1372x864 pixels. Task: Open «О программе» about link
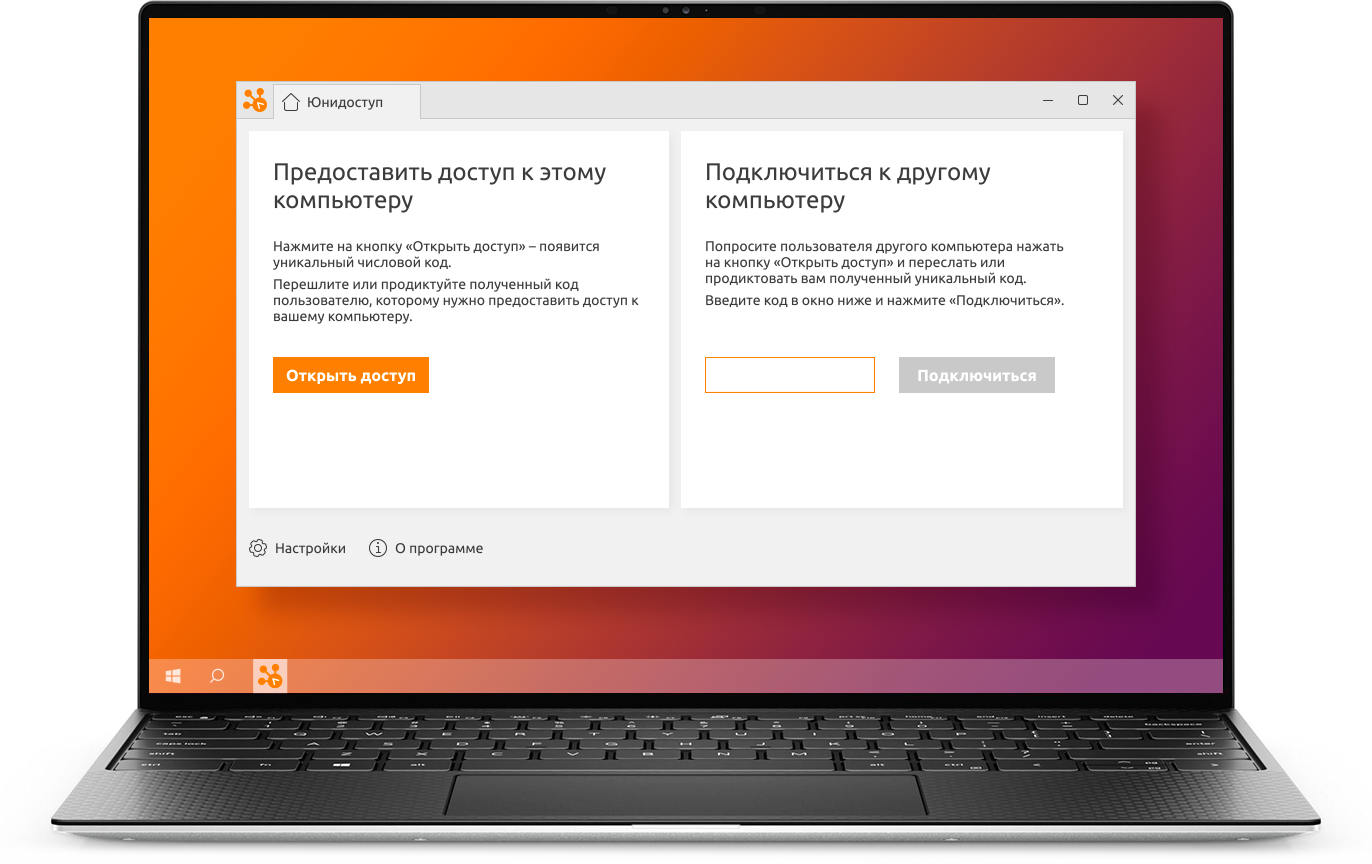(439, 548)
